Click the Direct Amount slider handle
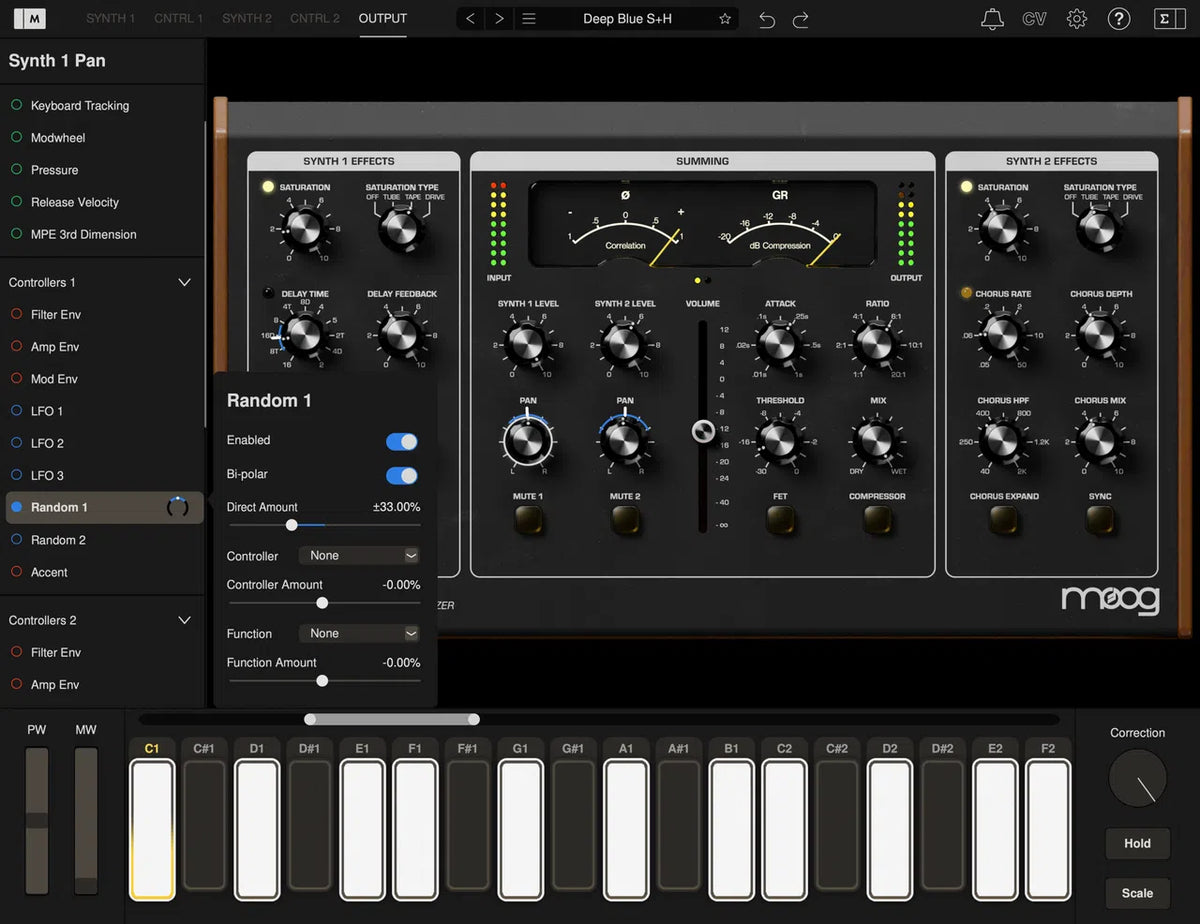This screenshot has height=924, width=1200. (291, 525)
